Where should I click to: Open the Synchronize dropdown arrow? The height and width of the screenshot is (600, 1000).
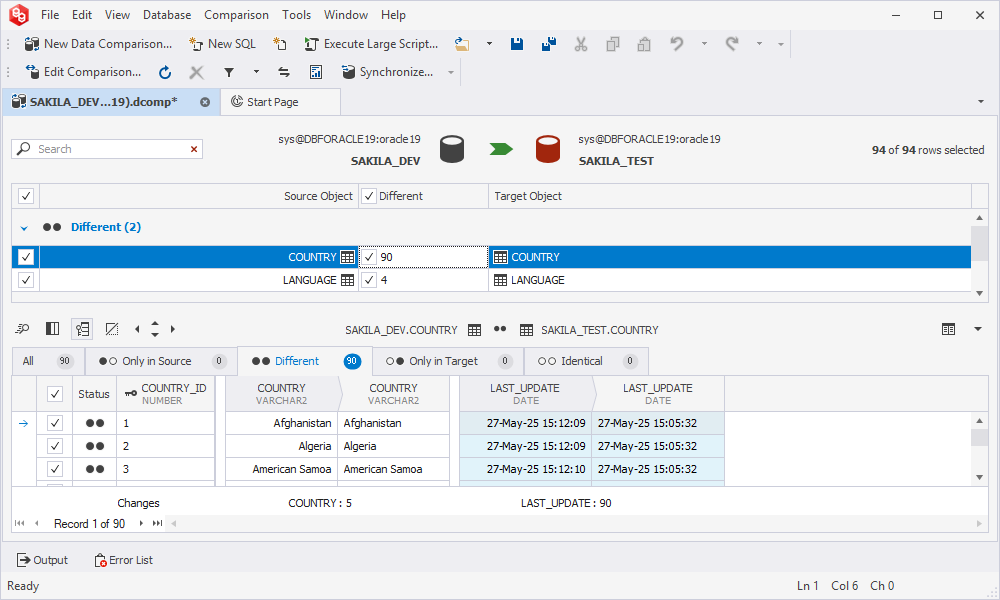[x=451, y=72]
